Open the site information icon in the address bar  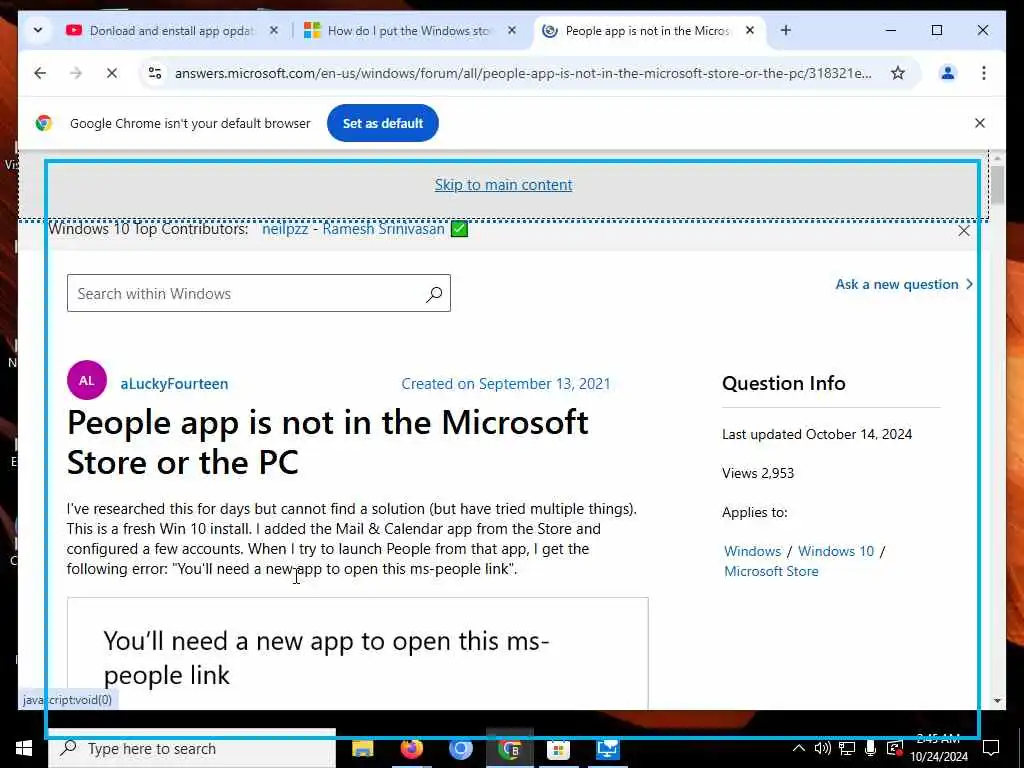coord(155,73)
